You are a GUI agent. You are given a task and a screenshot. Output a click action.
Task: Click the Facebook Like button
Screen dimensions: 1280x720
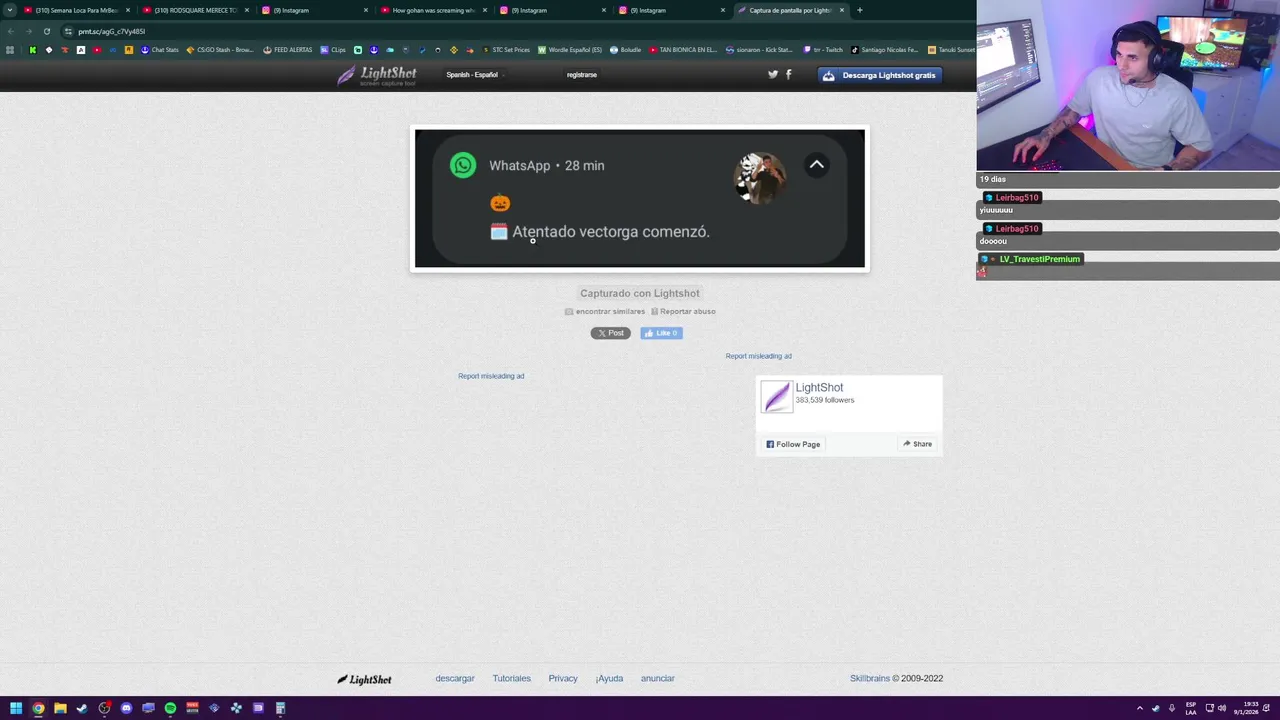pos(661,333)
